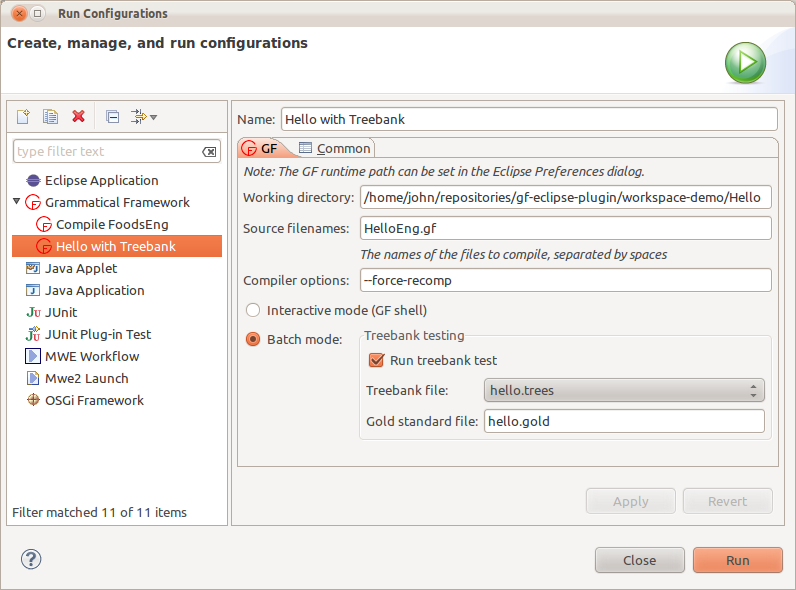The height and width of the screenshot is (590, 796).
Task: Click the Name field
Action: pos(529,119)
